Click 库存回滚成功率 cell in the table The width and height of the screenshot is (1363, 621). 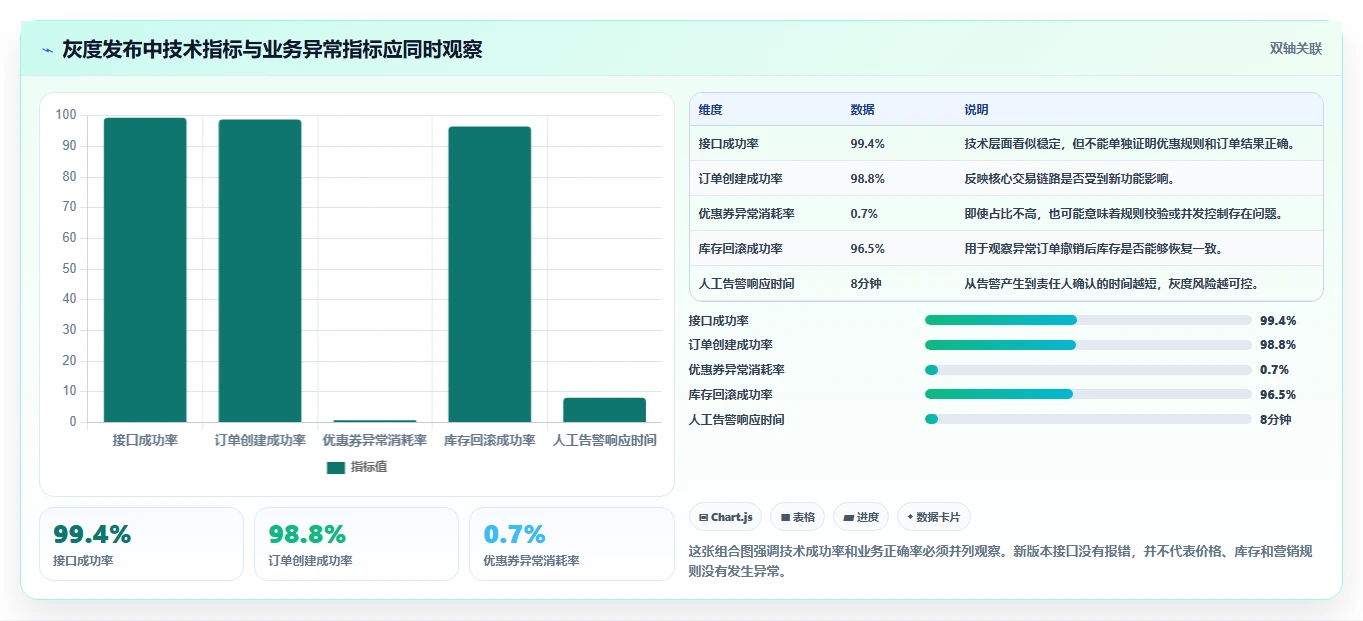[740, 249]
